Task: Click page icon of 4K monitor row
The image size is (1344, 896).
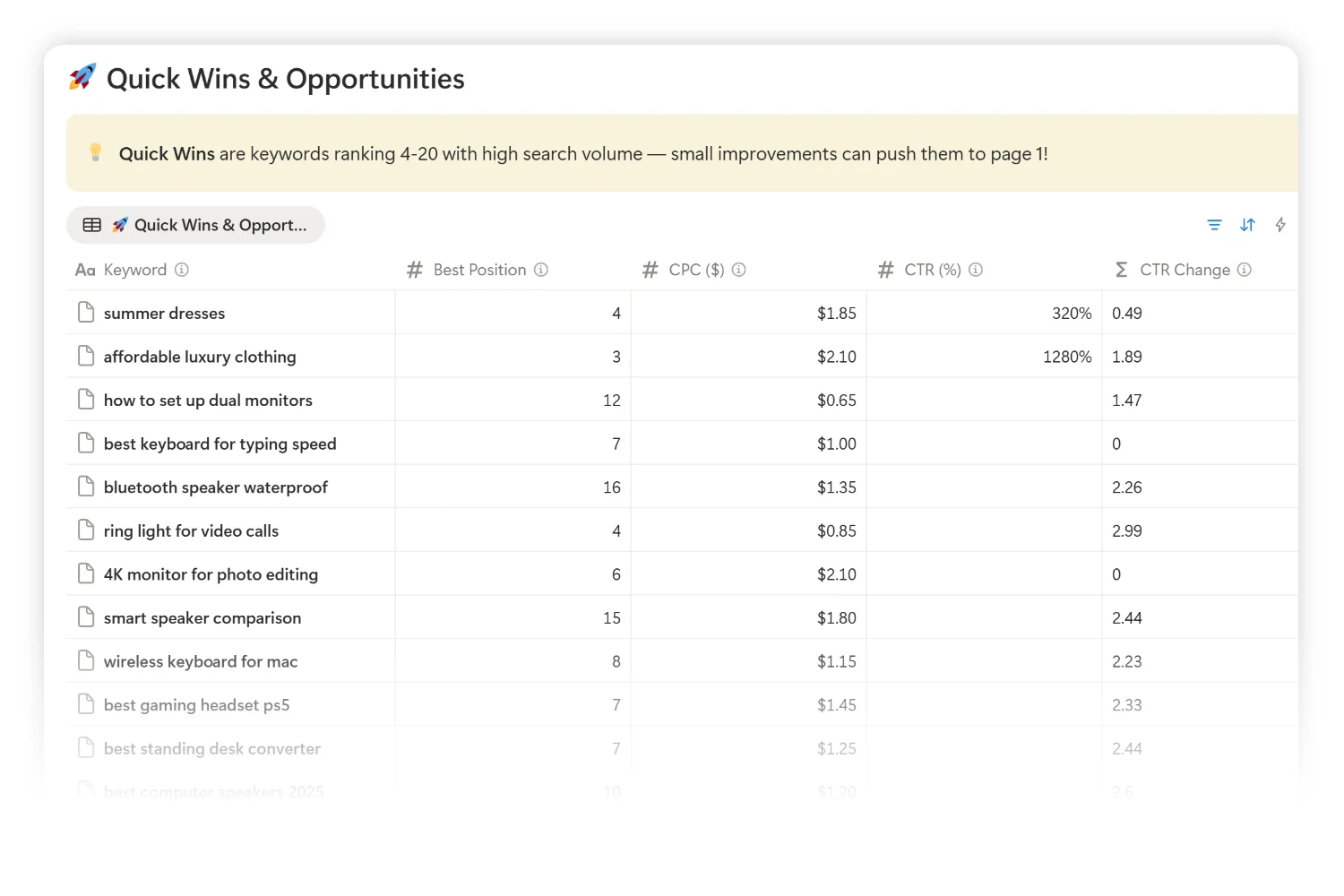Action: tap(86, 574)
